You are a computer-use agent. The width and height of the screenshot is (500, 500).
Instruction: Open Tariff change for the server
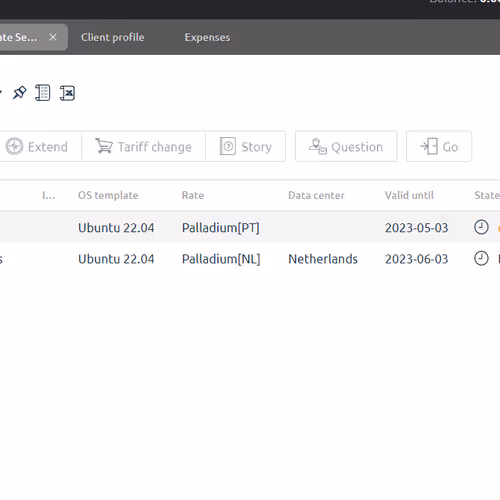144,146
